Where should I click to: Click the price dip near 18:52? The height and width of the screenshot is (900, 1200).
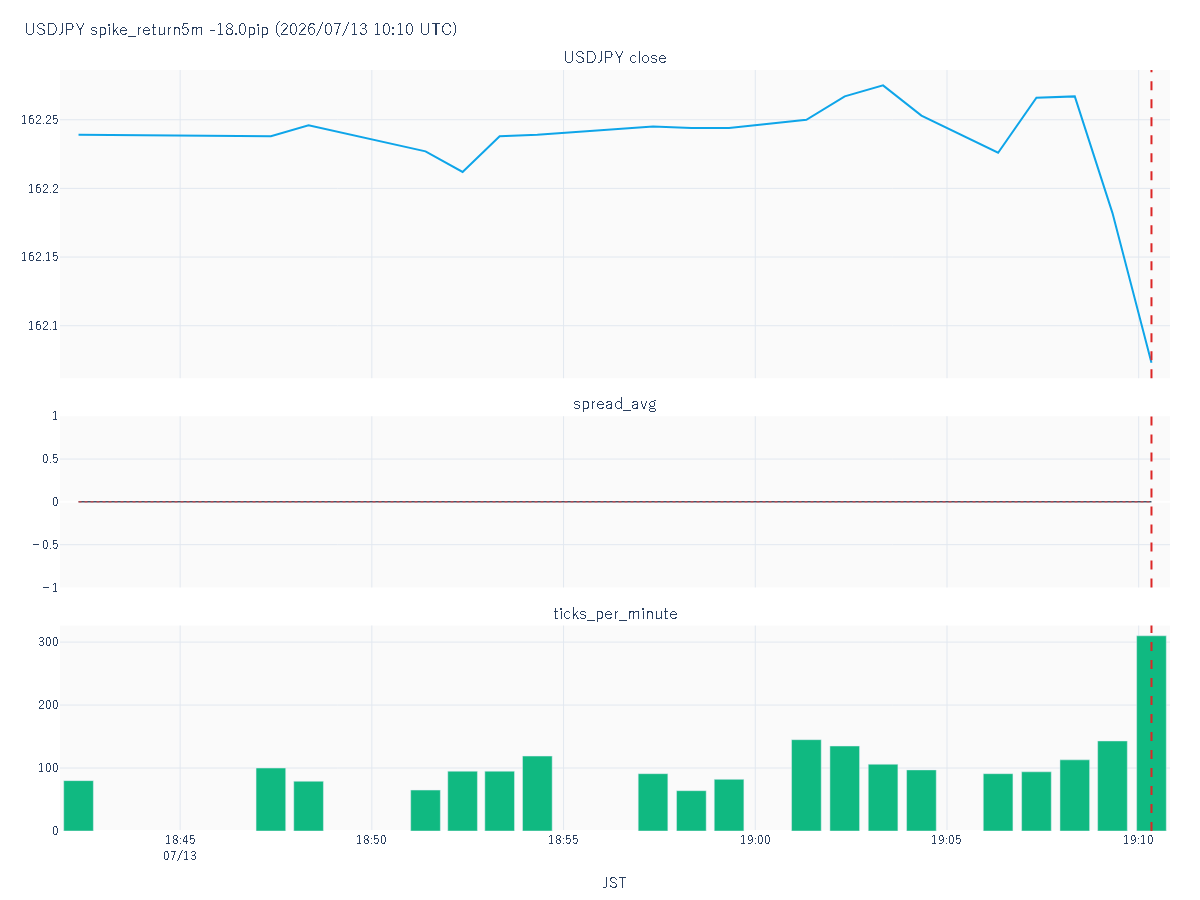click(x=462, y=172)
